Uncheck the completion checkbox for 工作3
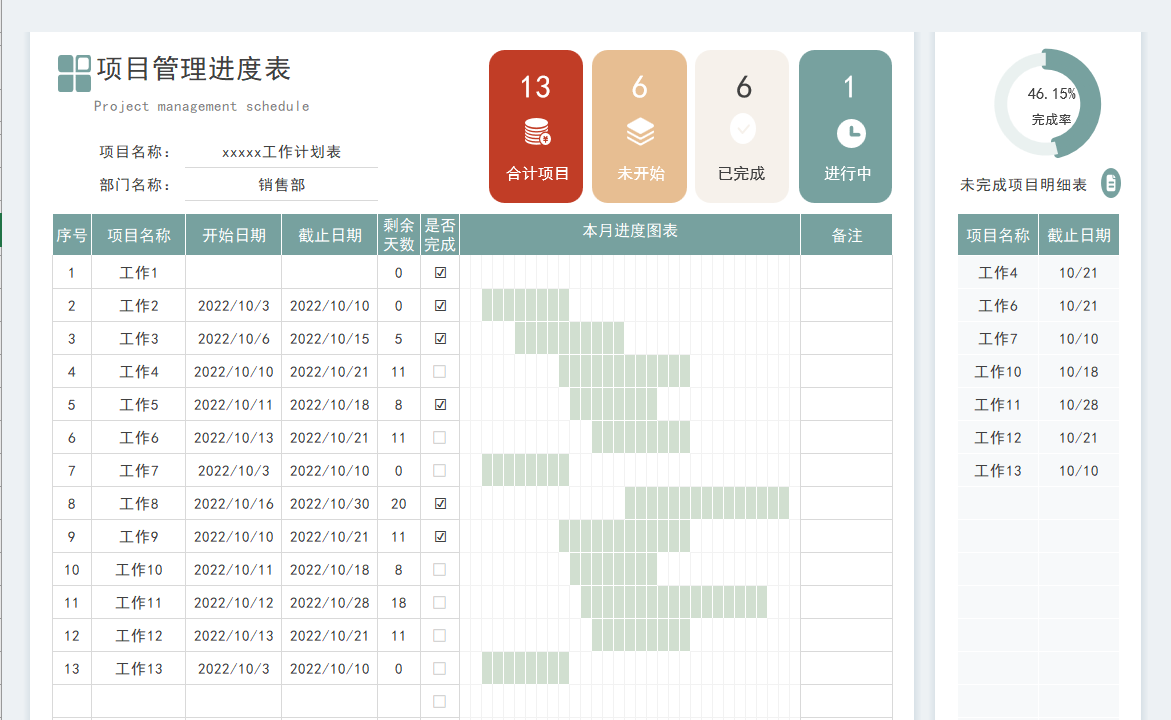 point(440,338)
